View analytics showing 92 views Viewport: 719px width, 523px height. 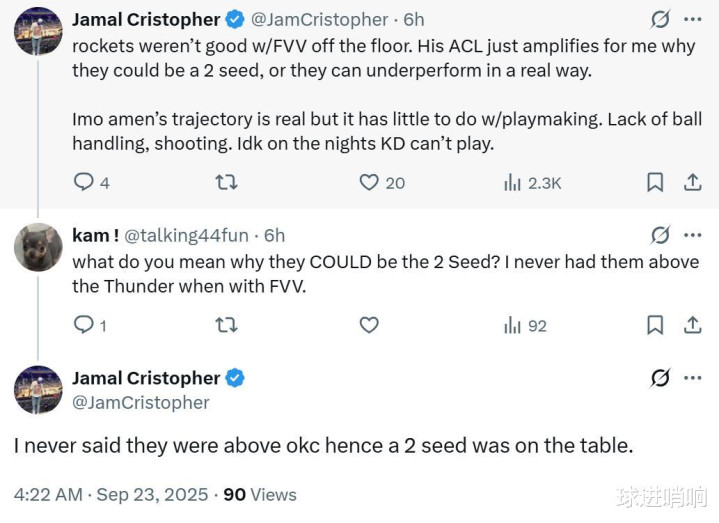[512, 324]
